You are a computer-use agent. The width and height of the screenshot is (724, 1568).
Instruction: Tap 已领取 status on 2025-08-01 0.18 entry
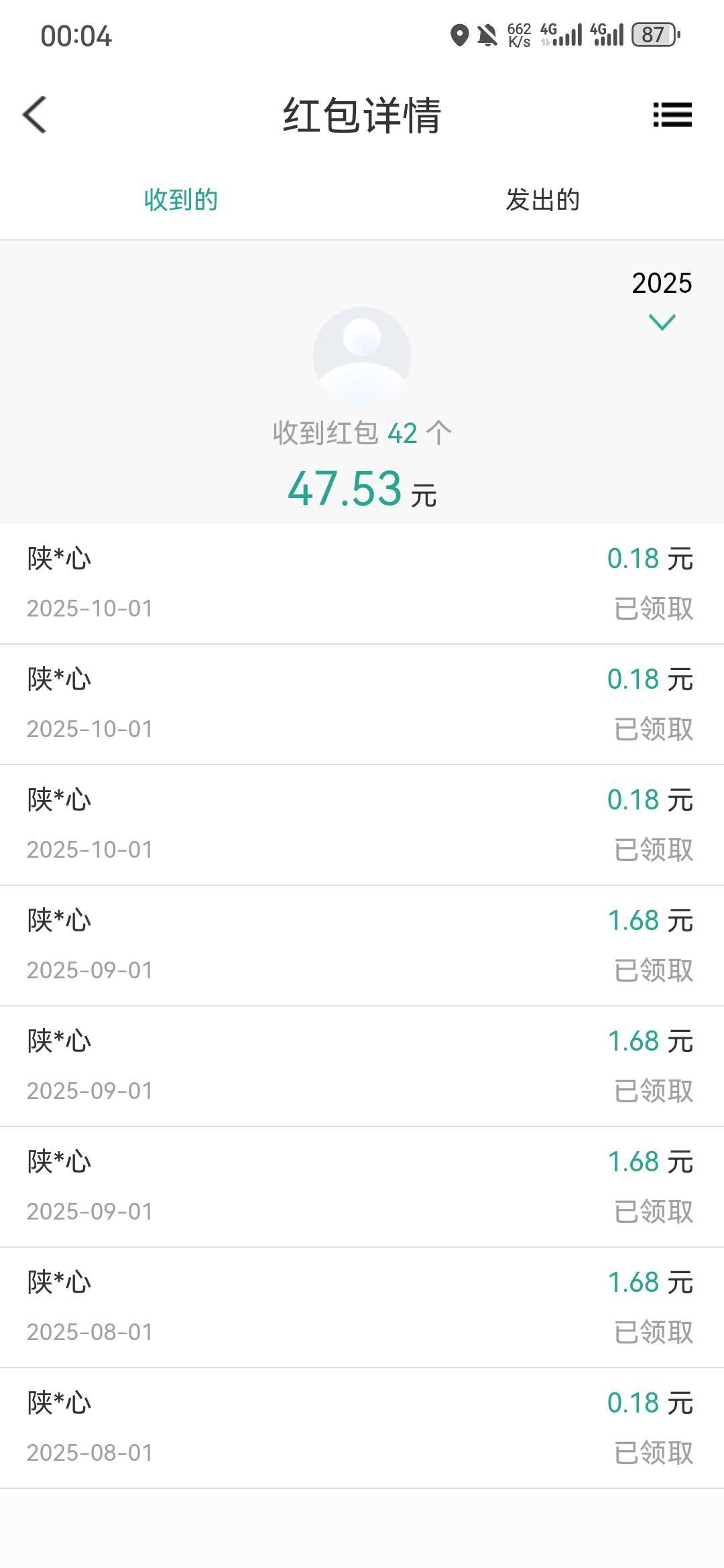(x=654, y=1453)
